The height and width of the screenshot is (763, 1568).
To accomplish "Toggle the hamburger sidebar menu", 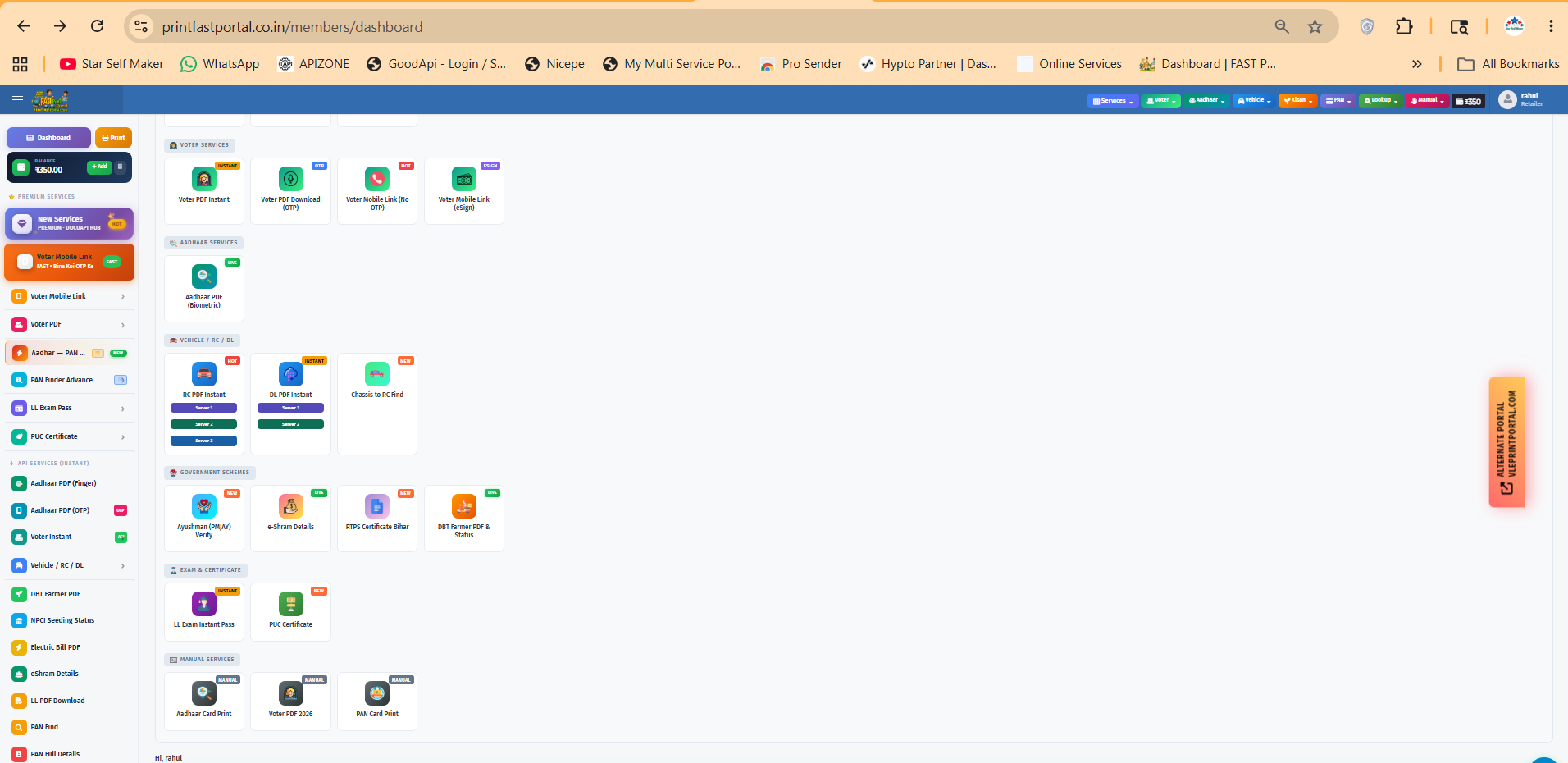I will [17, 100].
